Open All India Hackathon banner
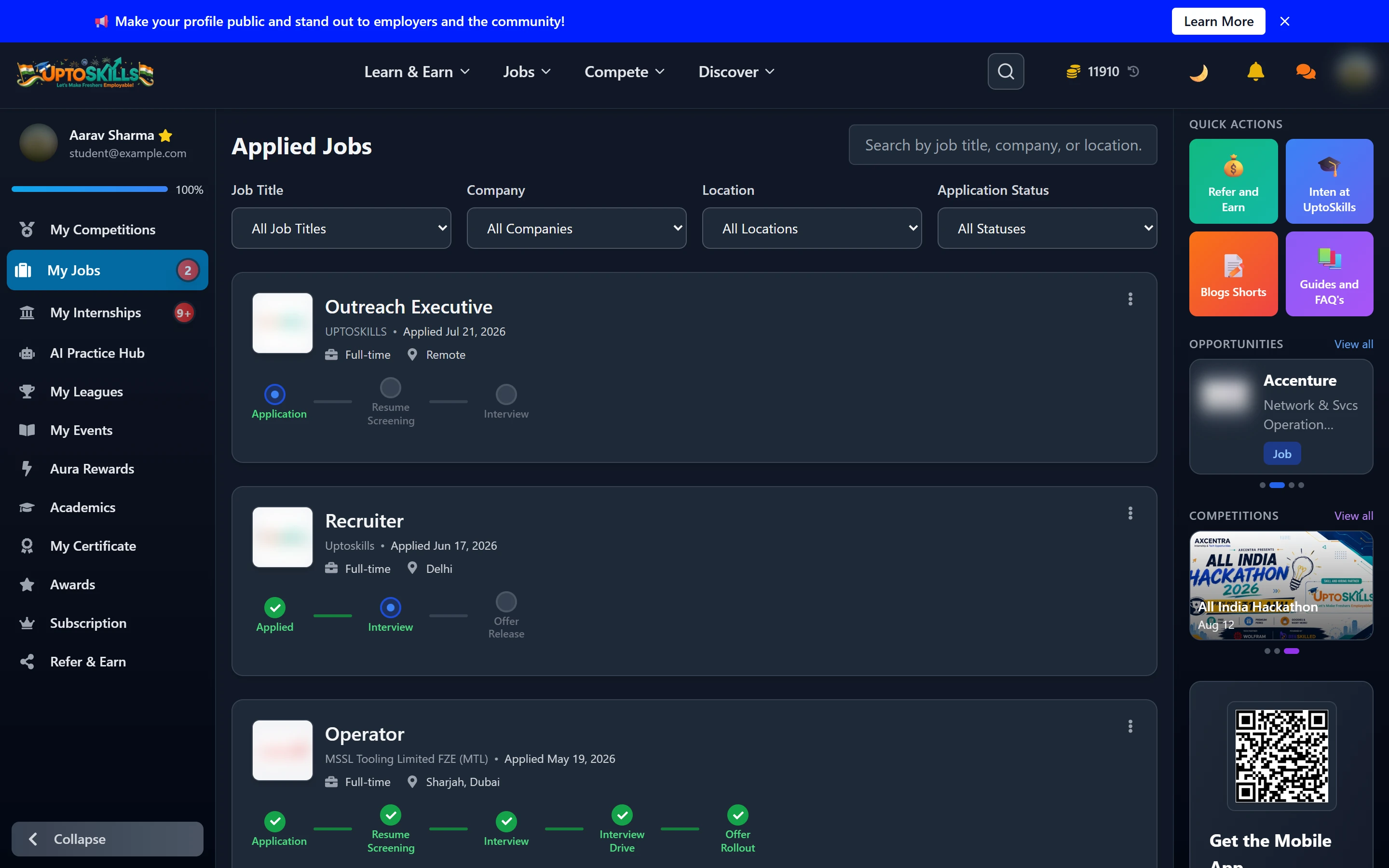 click(1281, 585)
